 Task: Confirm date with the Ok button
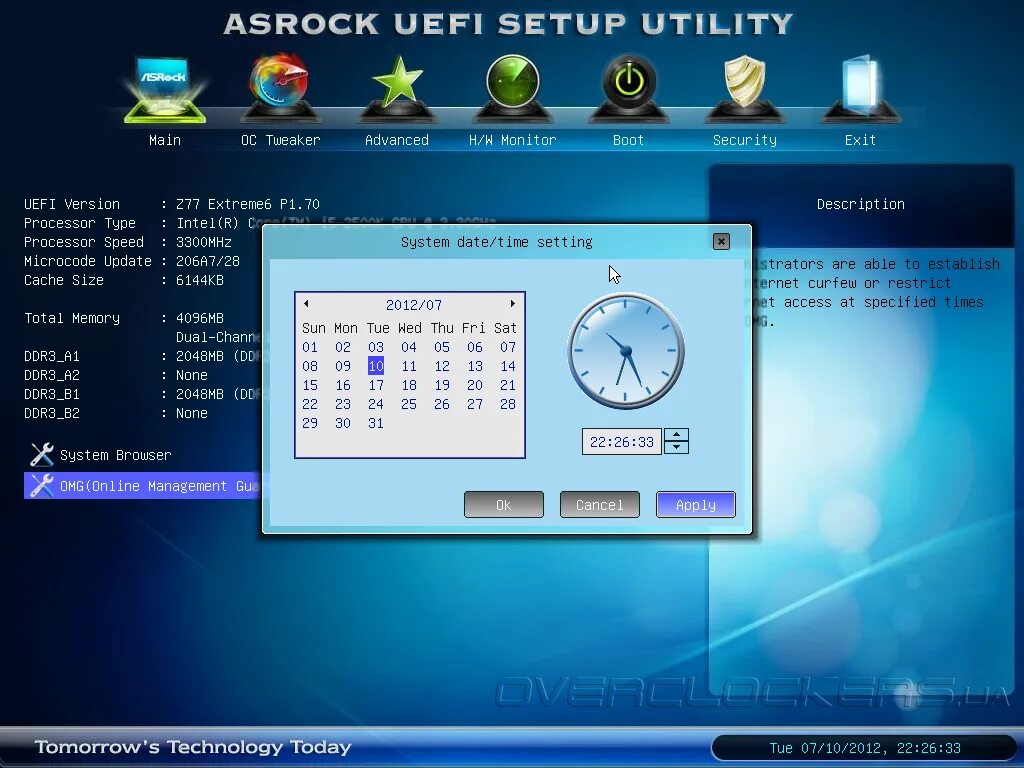click(504, 505)
